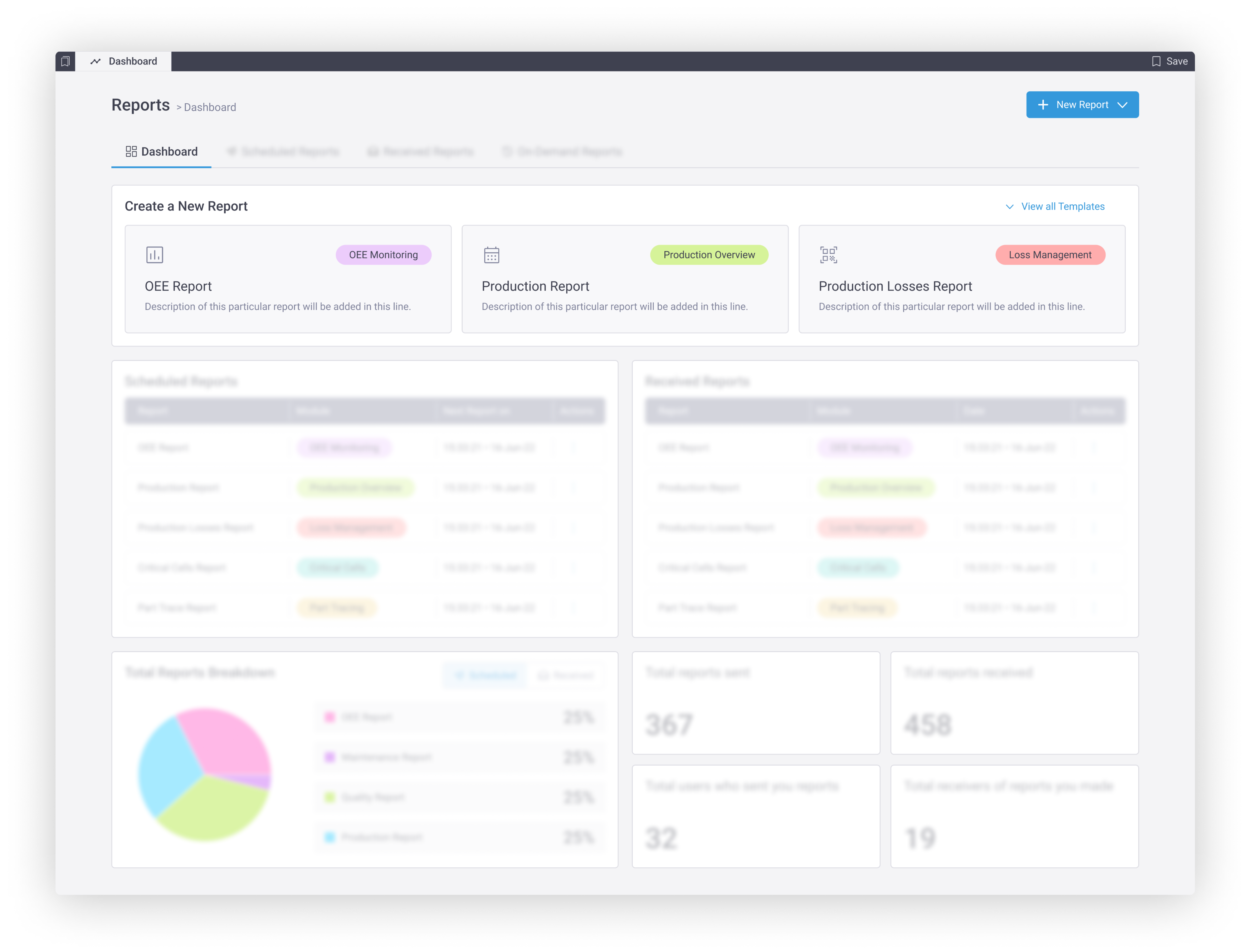Click the Reports page heading
Viewport: 1249px width, 952px height.
141,105
